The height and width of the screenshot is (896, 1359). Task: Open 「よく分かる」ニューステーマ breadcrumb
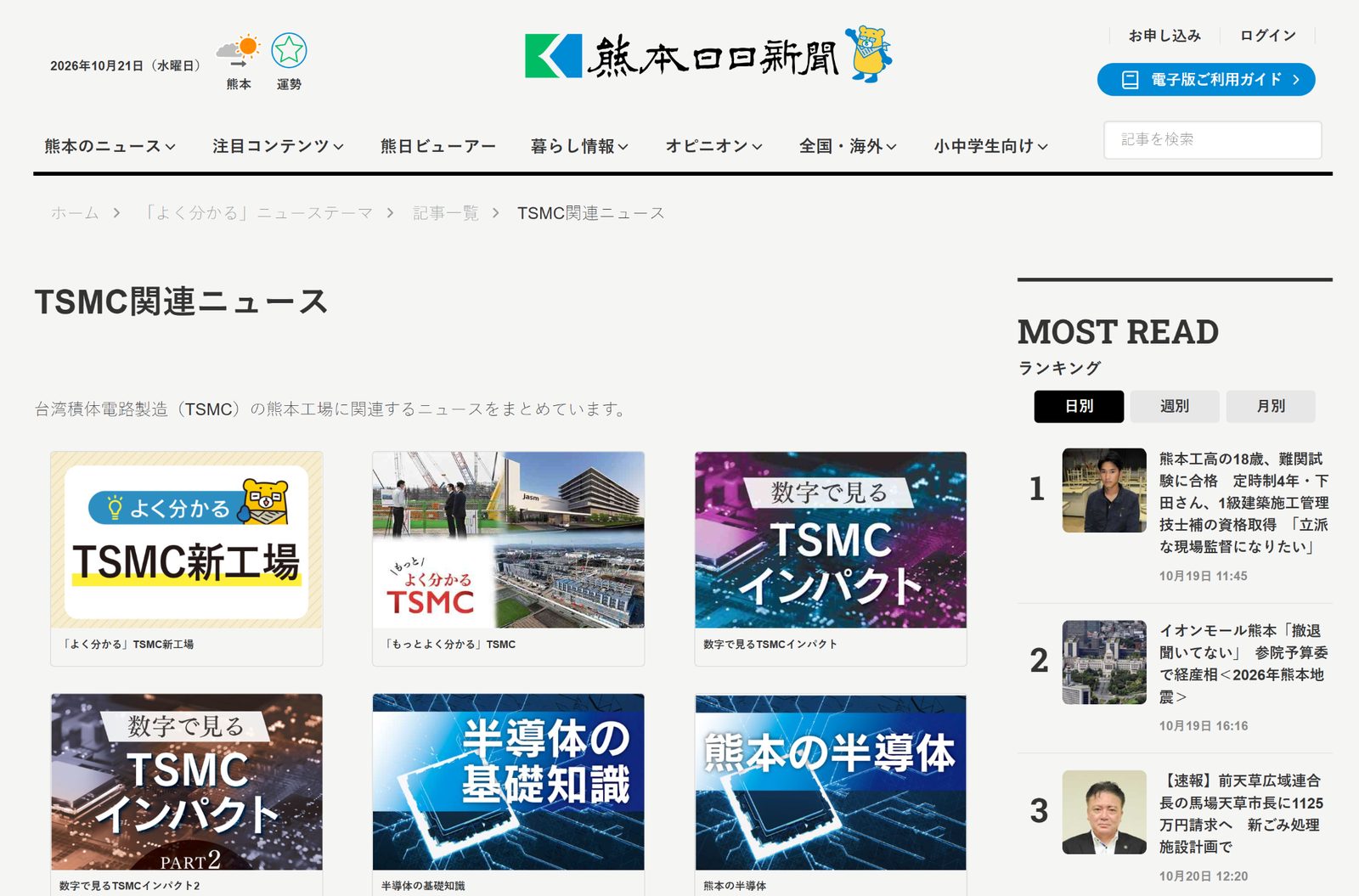pyautogui.click(x=257, y=213)
